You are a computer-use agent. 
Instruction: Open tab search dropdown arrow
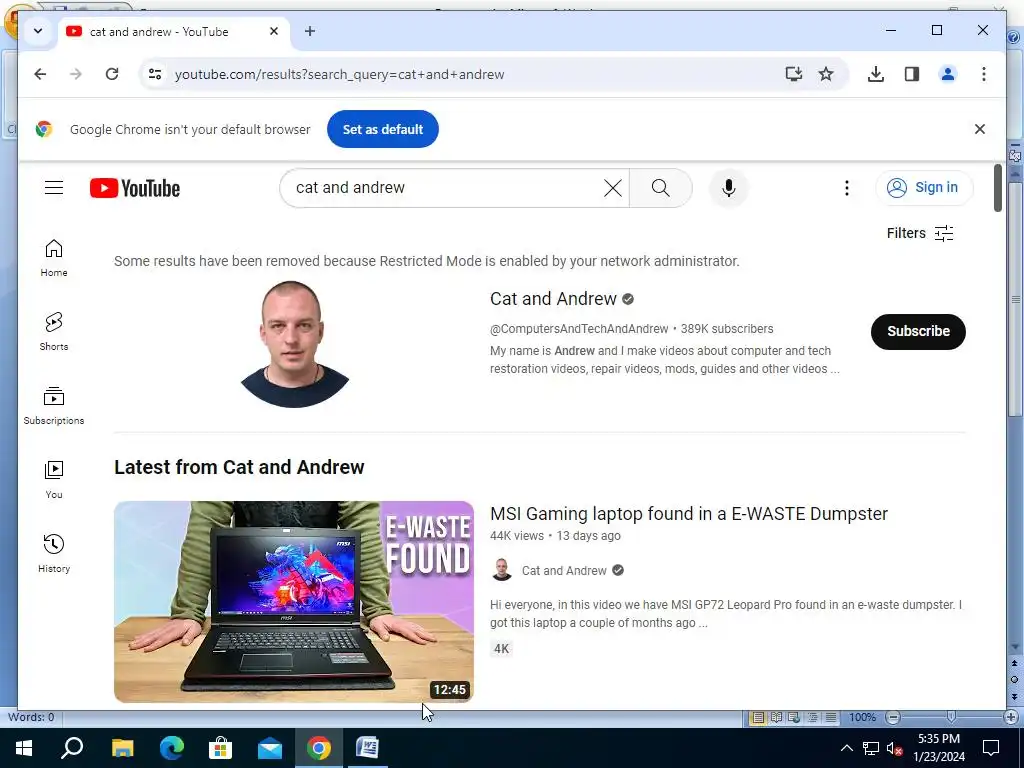tap(38, 31)
